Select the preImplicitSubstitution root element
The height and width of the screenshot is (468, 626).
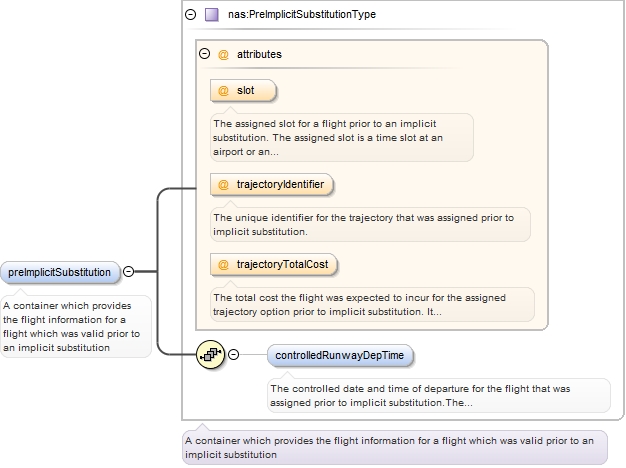[x=60, y=271]
